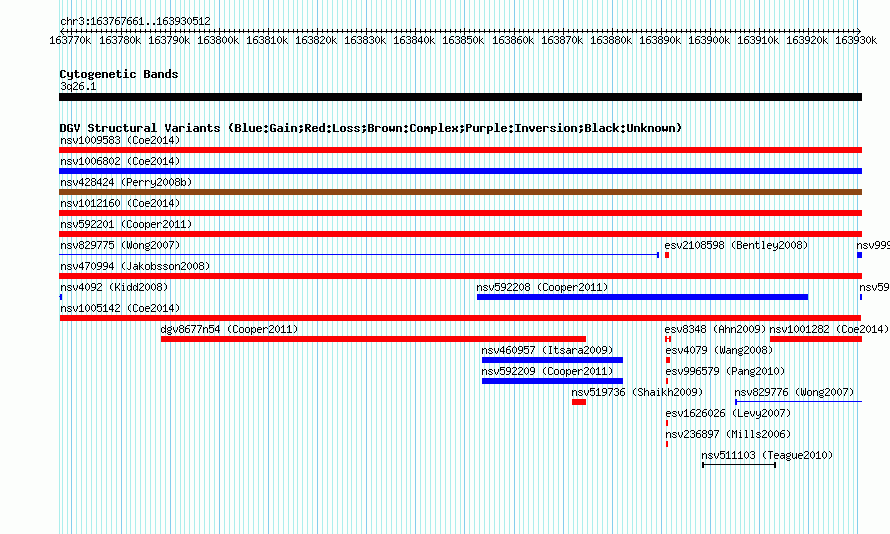This screenshot has height=534, width=890.
Task: Select the thin blue nsv829775 (Wong2007) line
Action: click(x=359, y=255)
